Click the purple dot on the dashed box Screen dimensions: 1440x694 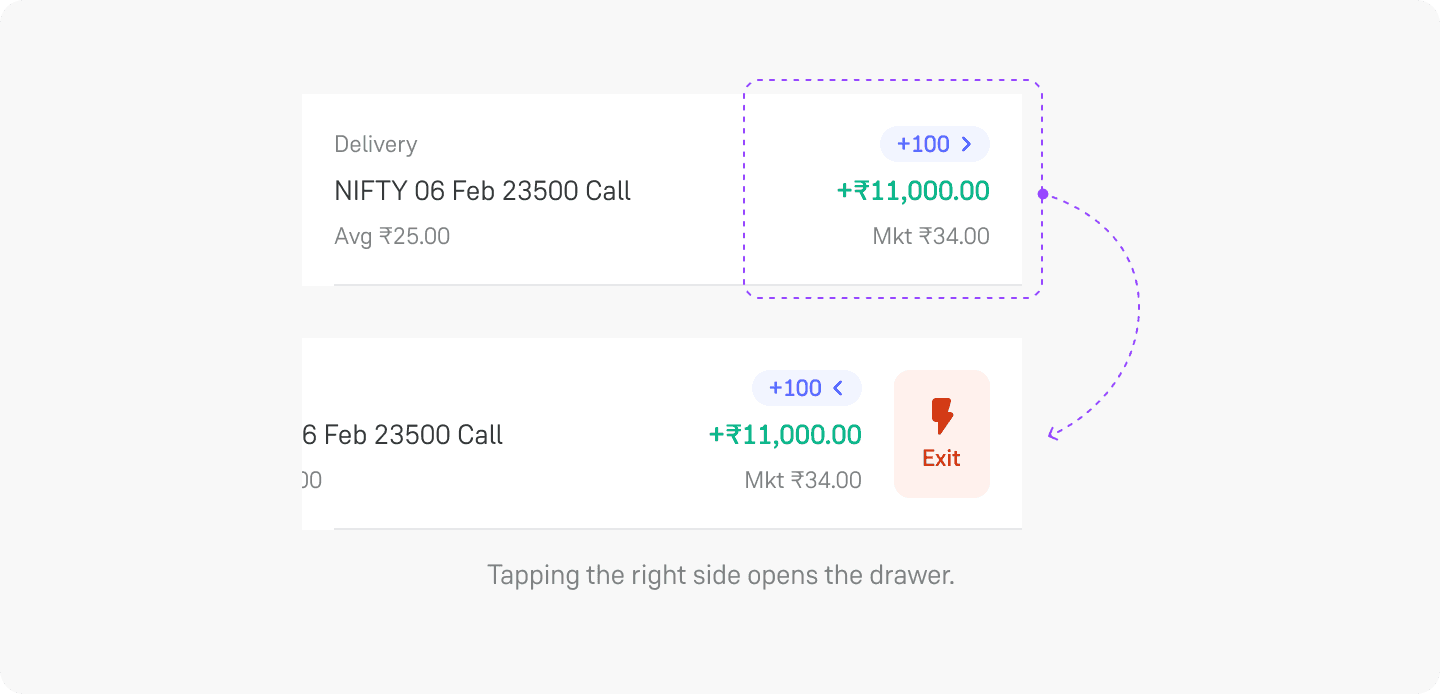[1042, 194]
